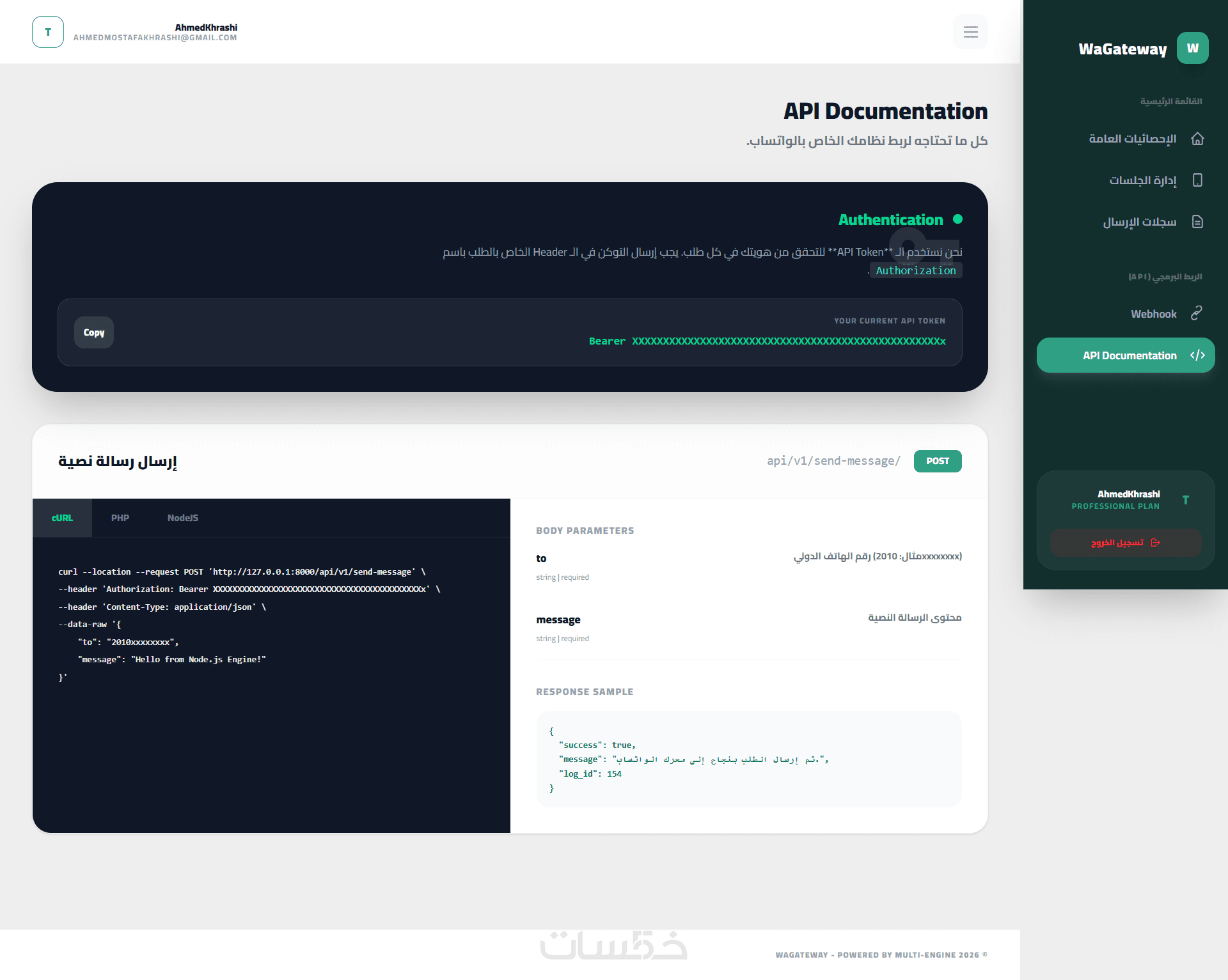1228x980 pixels.
Task: Select the cURL code tab
Action: coord(62,518)
